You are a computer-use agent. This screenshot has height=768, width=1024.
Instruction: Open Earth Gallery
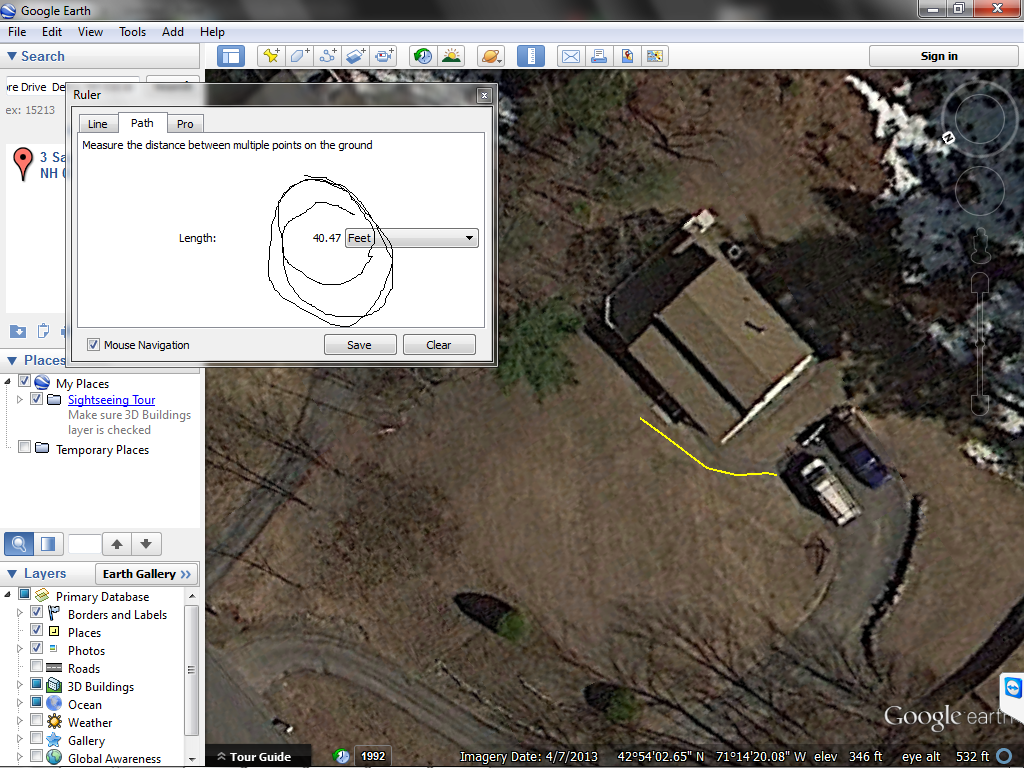coord(147,574)
